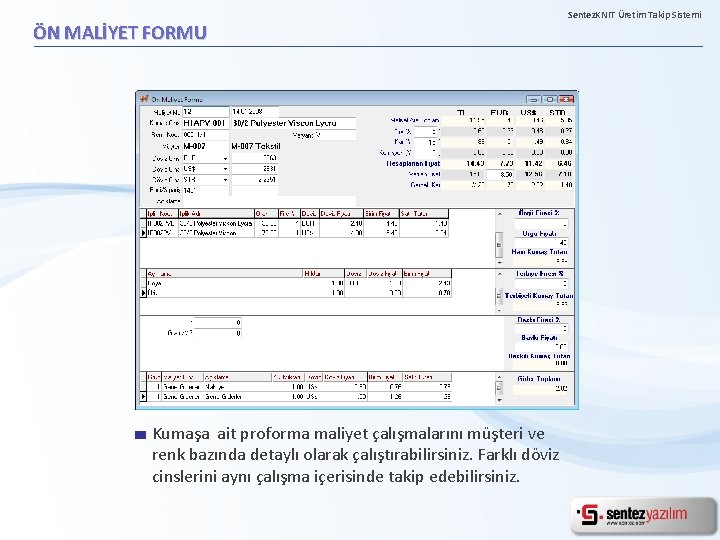
Task: Click the 'Örgü Firesi %' input field
Action: tap(540, 224)
